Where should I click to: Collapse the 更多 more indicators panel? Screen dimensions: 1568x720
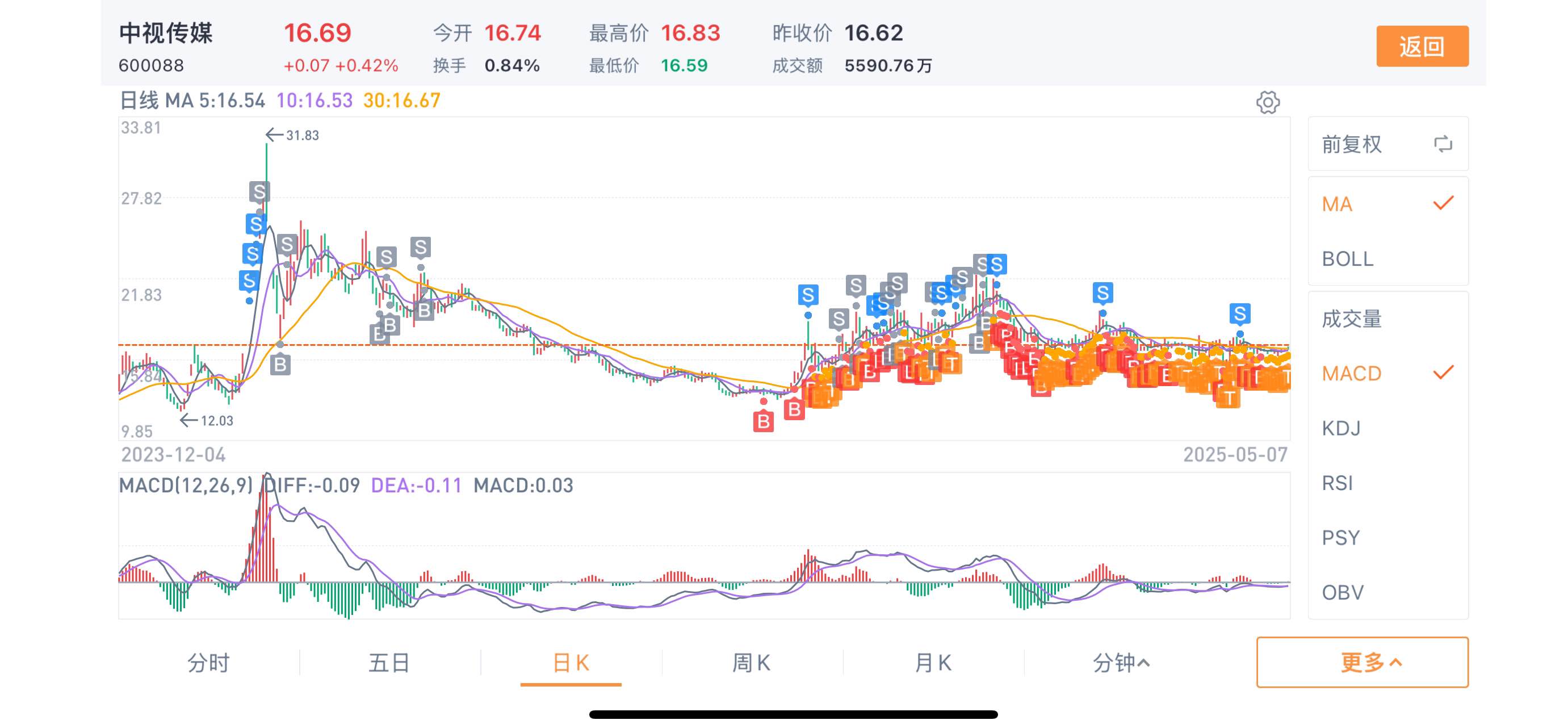point(1362,662)
